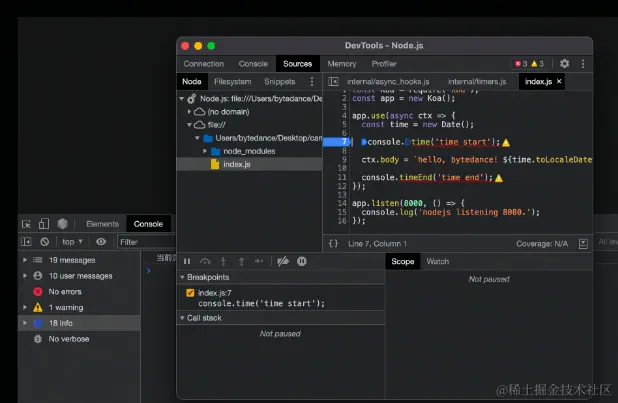The image size is (618, 403).
Task: Collapse the Users/bytedance/Desktop folder
Action: tap(197, 138)
